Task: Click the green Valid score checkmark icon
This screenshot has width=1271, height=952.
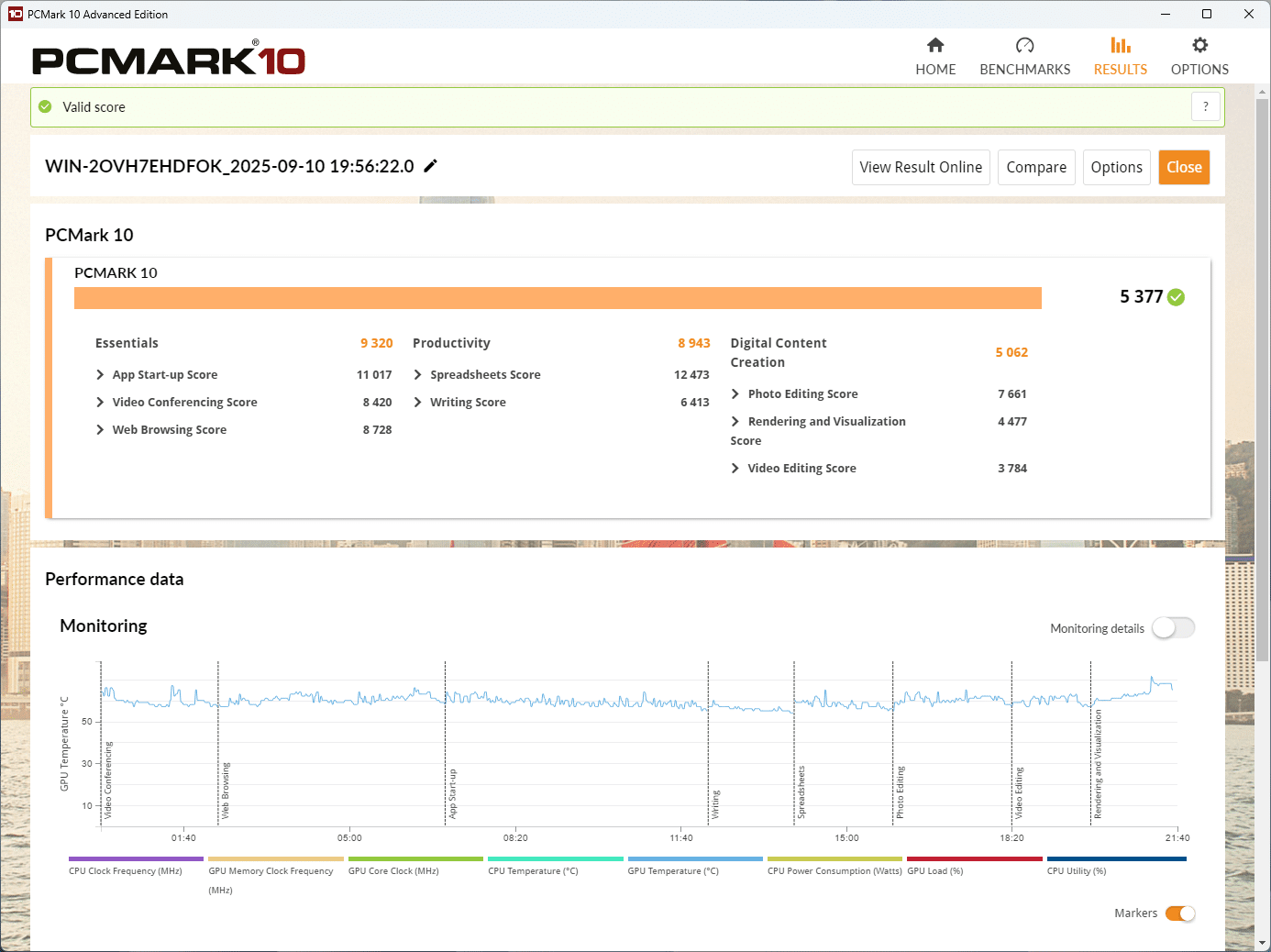Action: [x=46, y=107]
